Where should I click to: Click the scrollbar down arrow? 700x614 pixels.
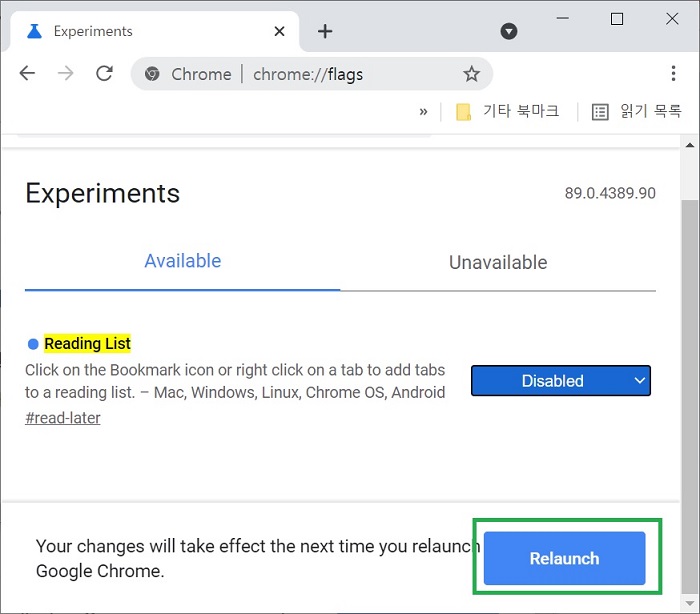690,604
